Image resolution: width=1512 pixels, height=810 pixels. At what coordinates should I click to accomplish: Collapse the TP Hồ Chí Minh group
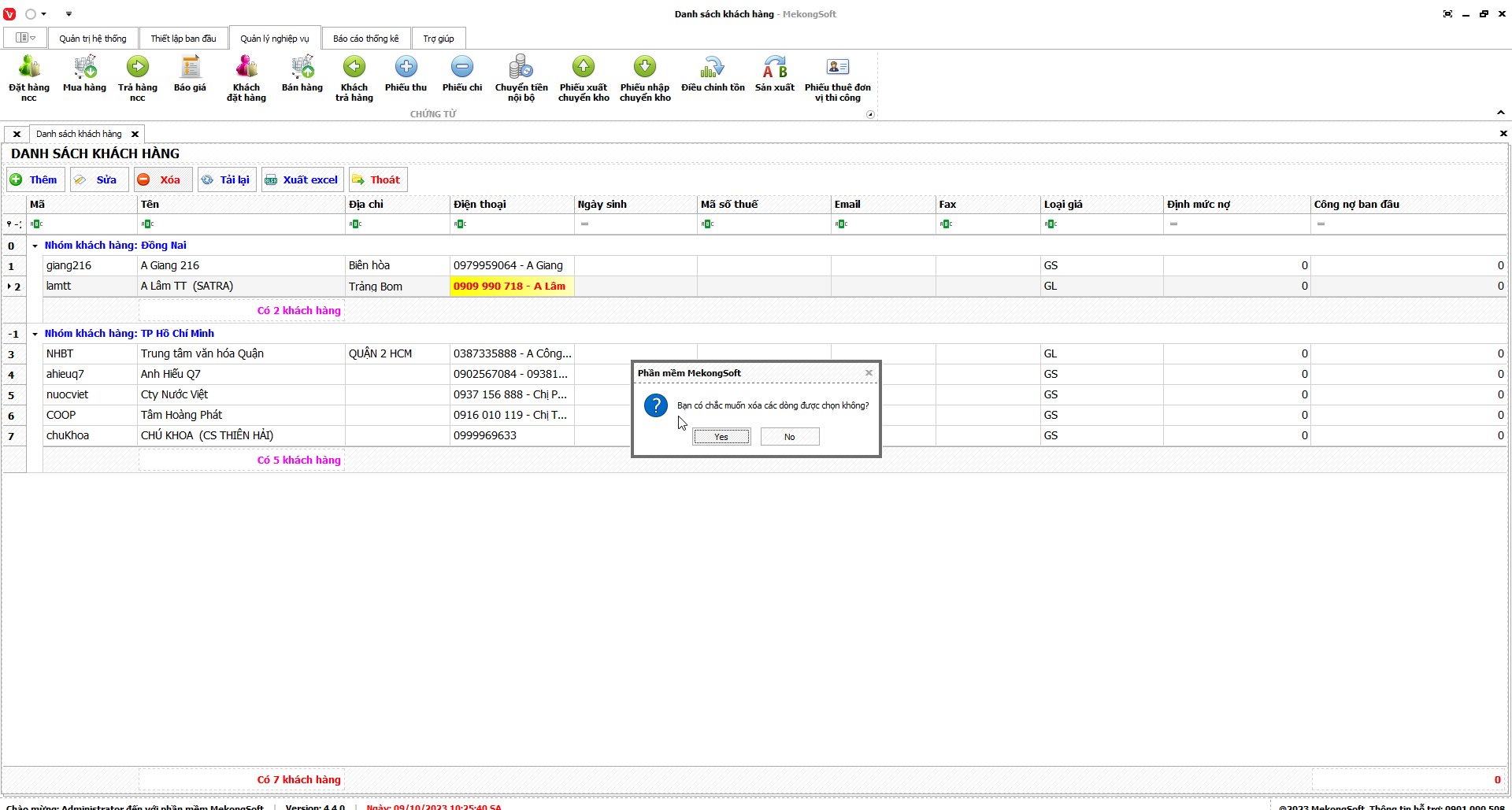(x=35, y=334)
